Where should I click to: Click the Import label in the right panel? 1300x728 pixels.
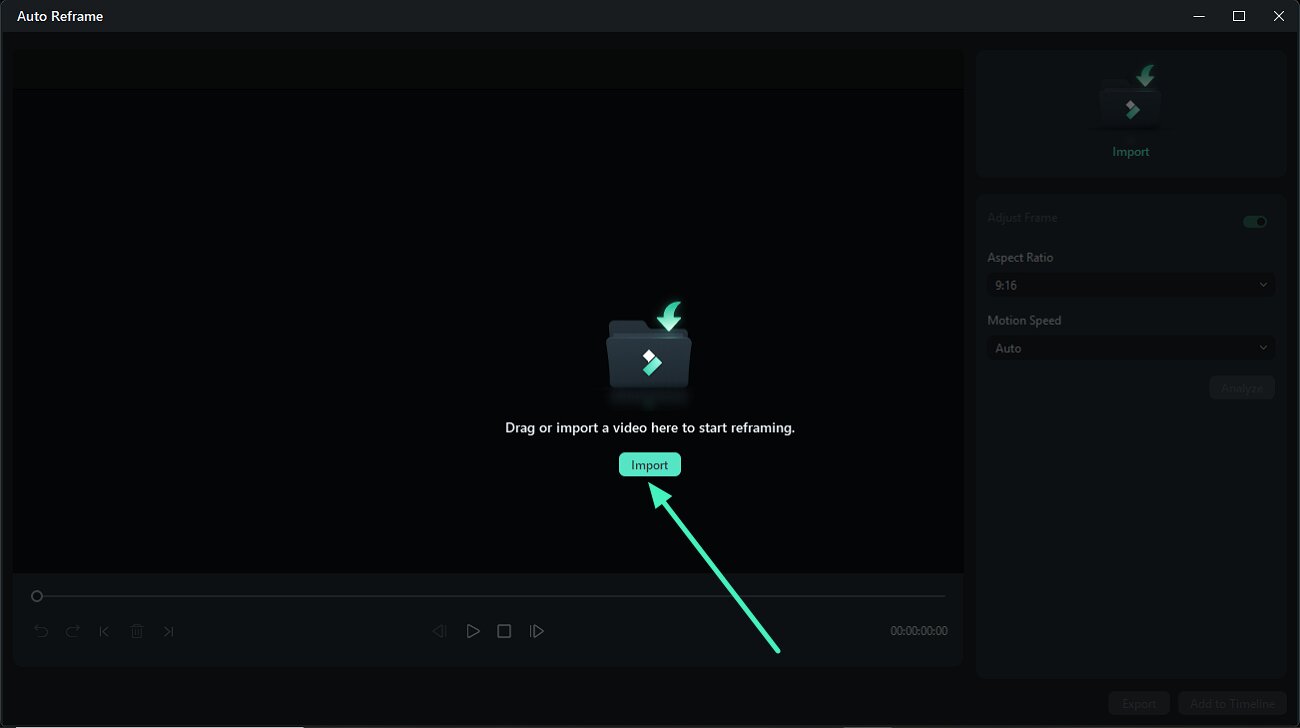point(1131,152)
